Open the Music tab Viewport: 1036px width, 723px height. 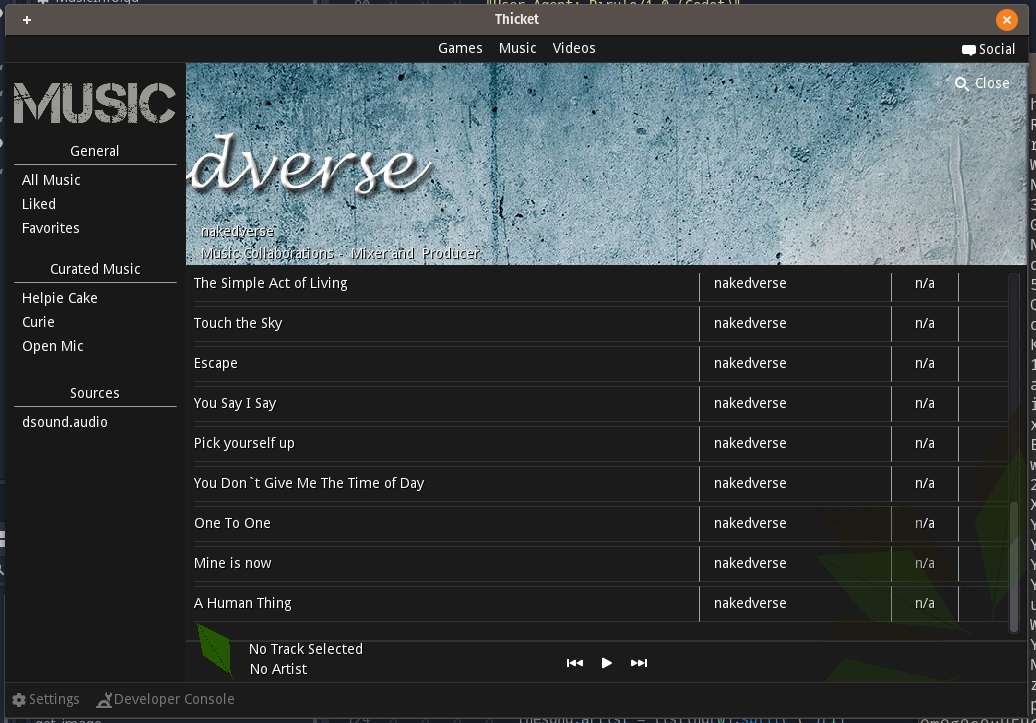(517, 48)
